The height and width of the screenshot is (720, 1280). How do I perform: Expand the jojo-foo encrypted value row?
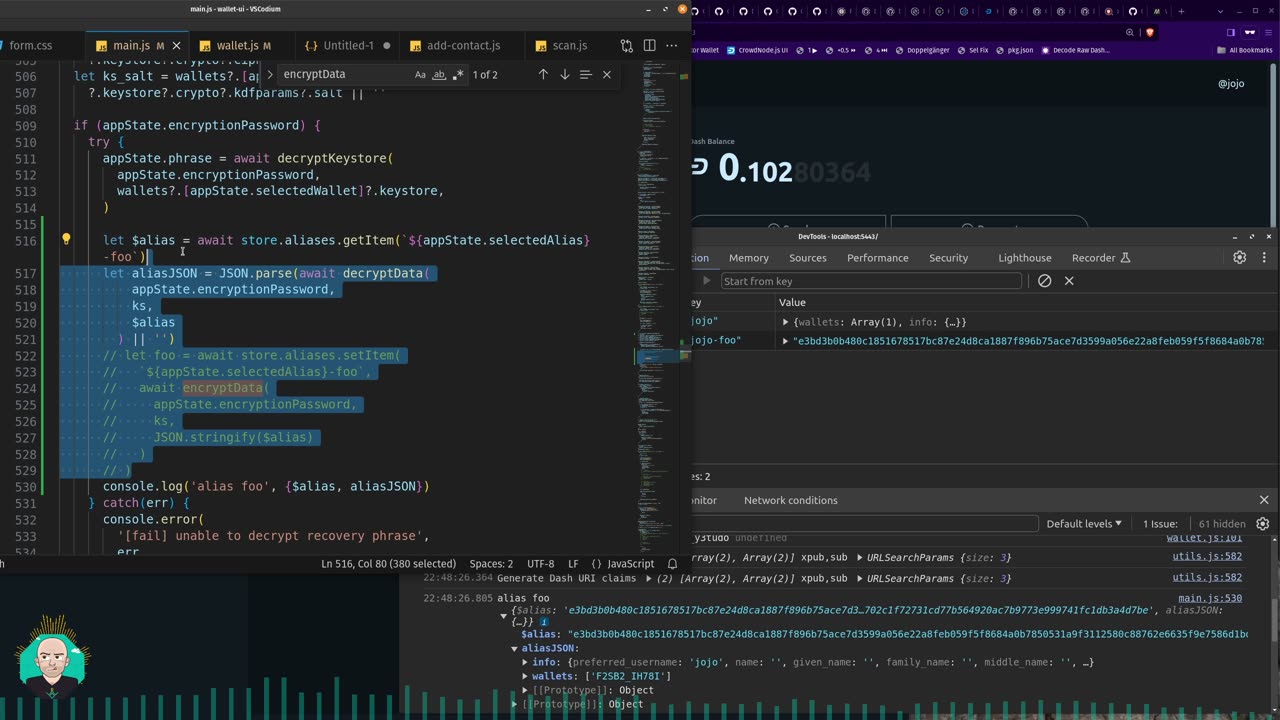[x=786, y=341]
